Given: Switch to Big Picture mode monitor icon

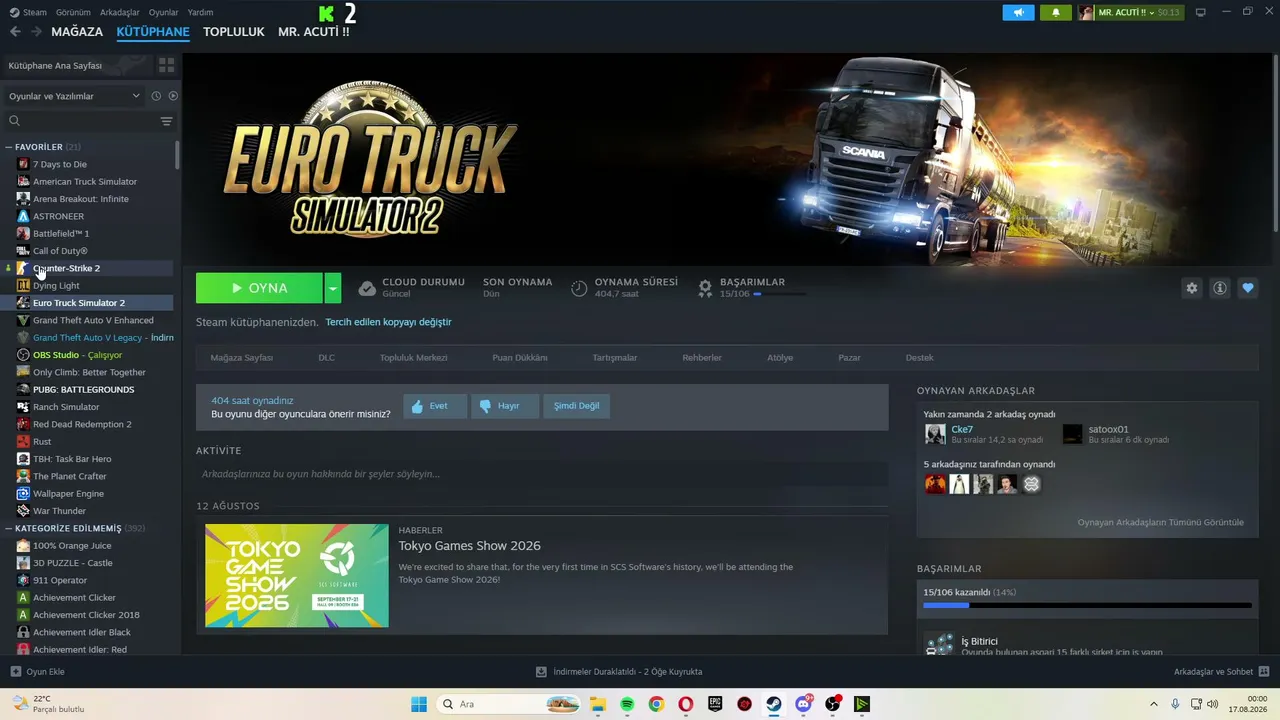Looking at the screenshot, I should (x=1201, y=12).
